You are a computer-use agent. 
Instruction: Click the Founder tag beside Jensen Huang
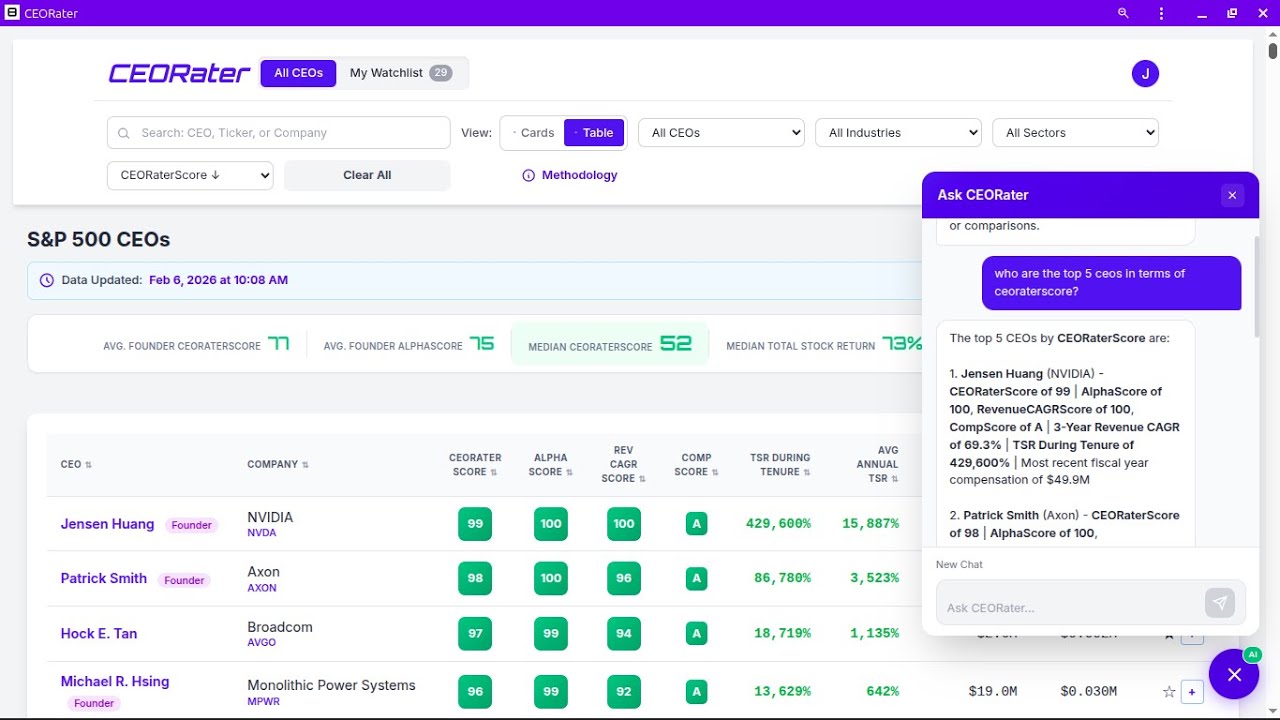click(192, 525)
